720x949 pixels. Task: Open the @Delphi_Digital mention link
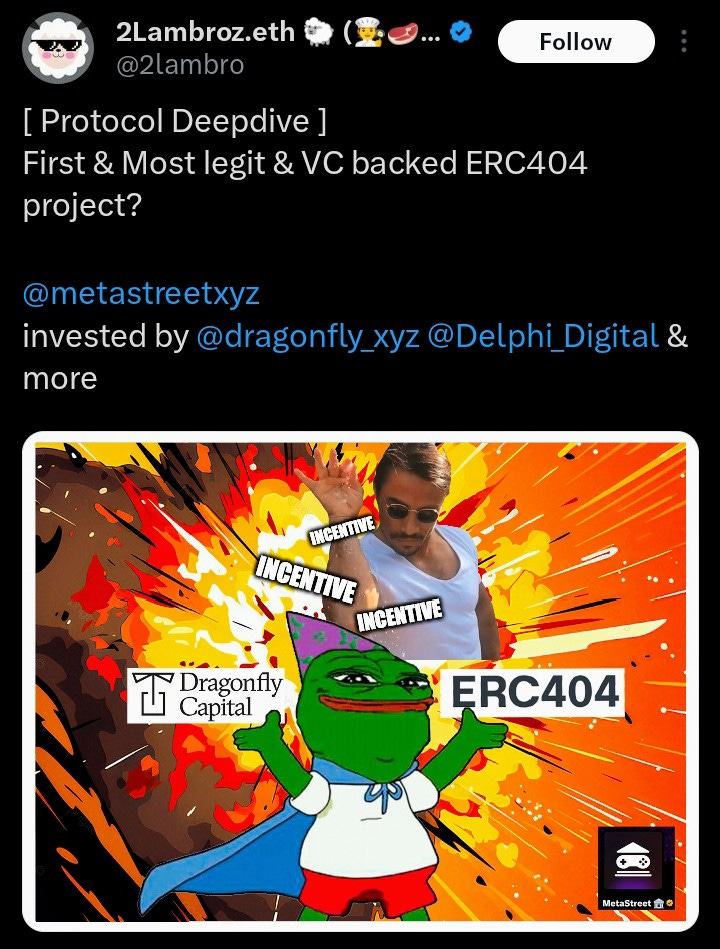pos(543,337)
